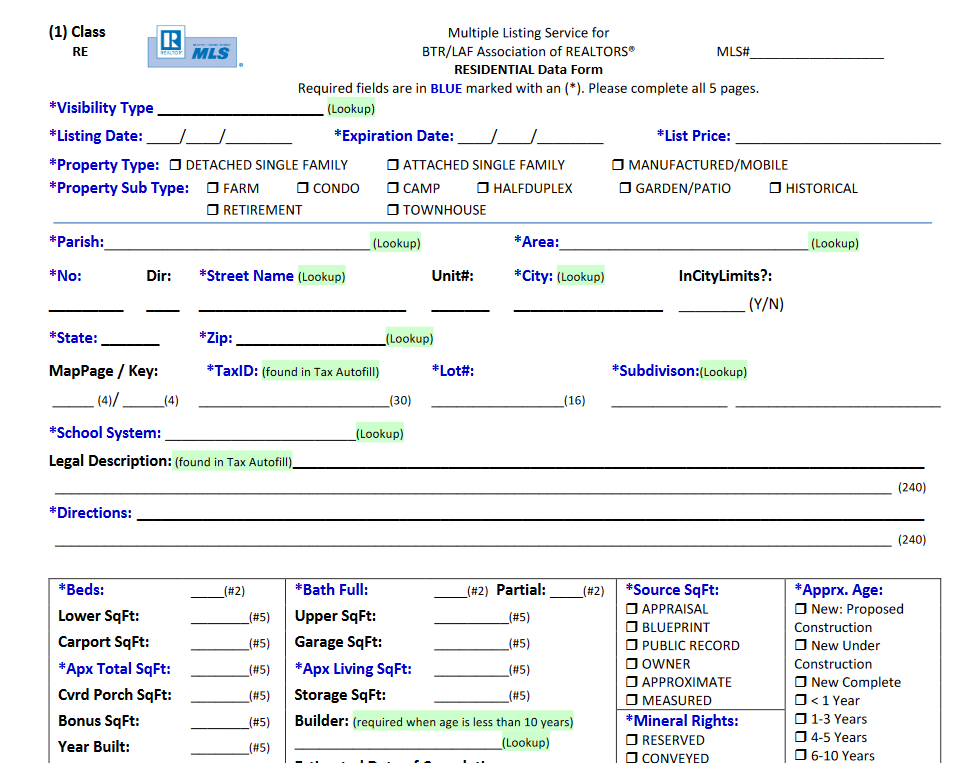Screen dimensions: 953x763
Task: Open the Parish lookup field
Action: coord(396,243)
